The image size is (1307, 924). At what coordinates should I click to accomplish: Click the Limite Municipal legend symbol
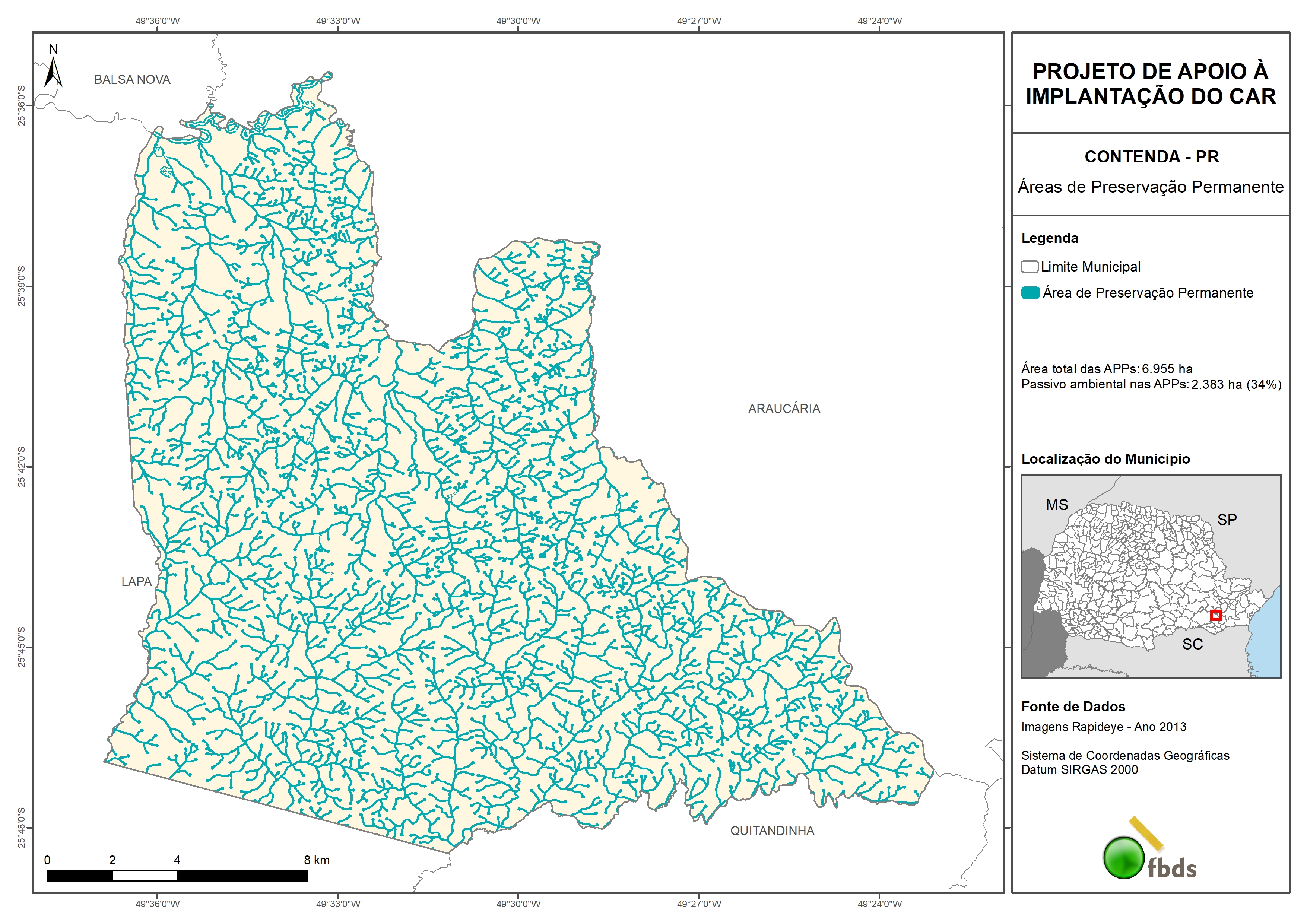(1029, 266)
